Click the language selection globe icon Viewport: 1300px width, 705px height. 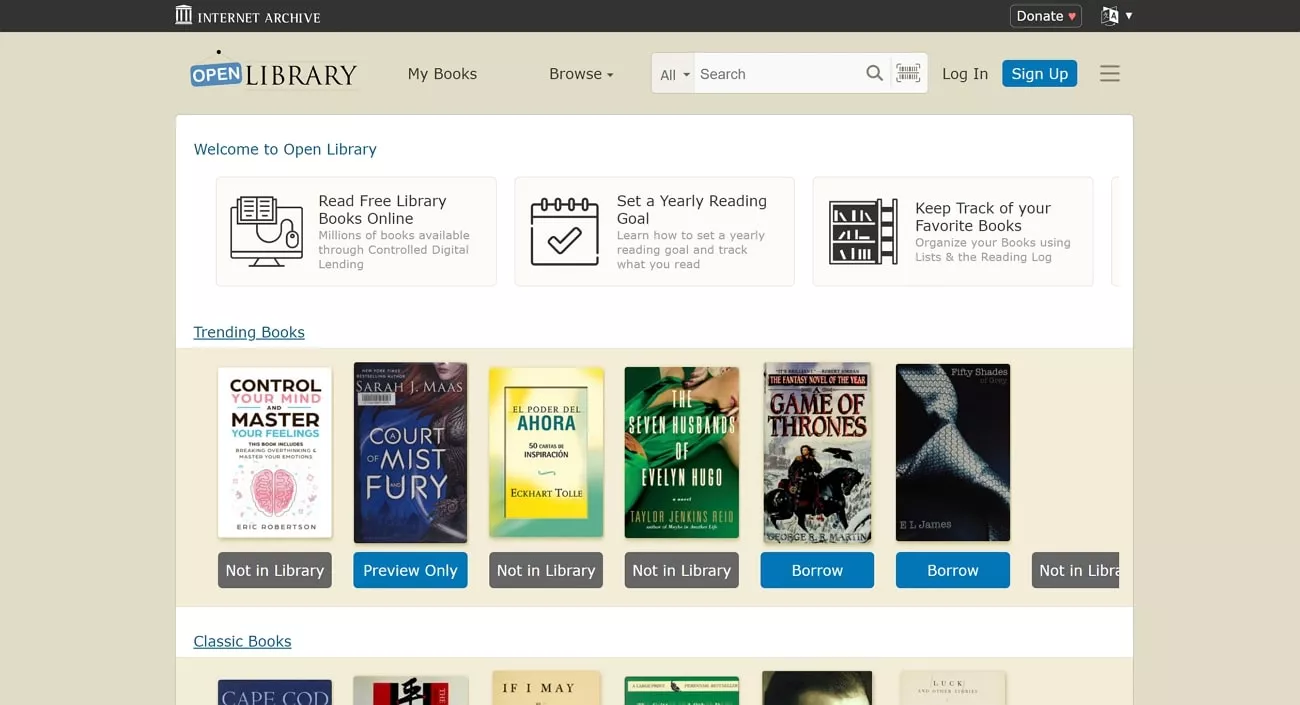tap(1108, 15)
